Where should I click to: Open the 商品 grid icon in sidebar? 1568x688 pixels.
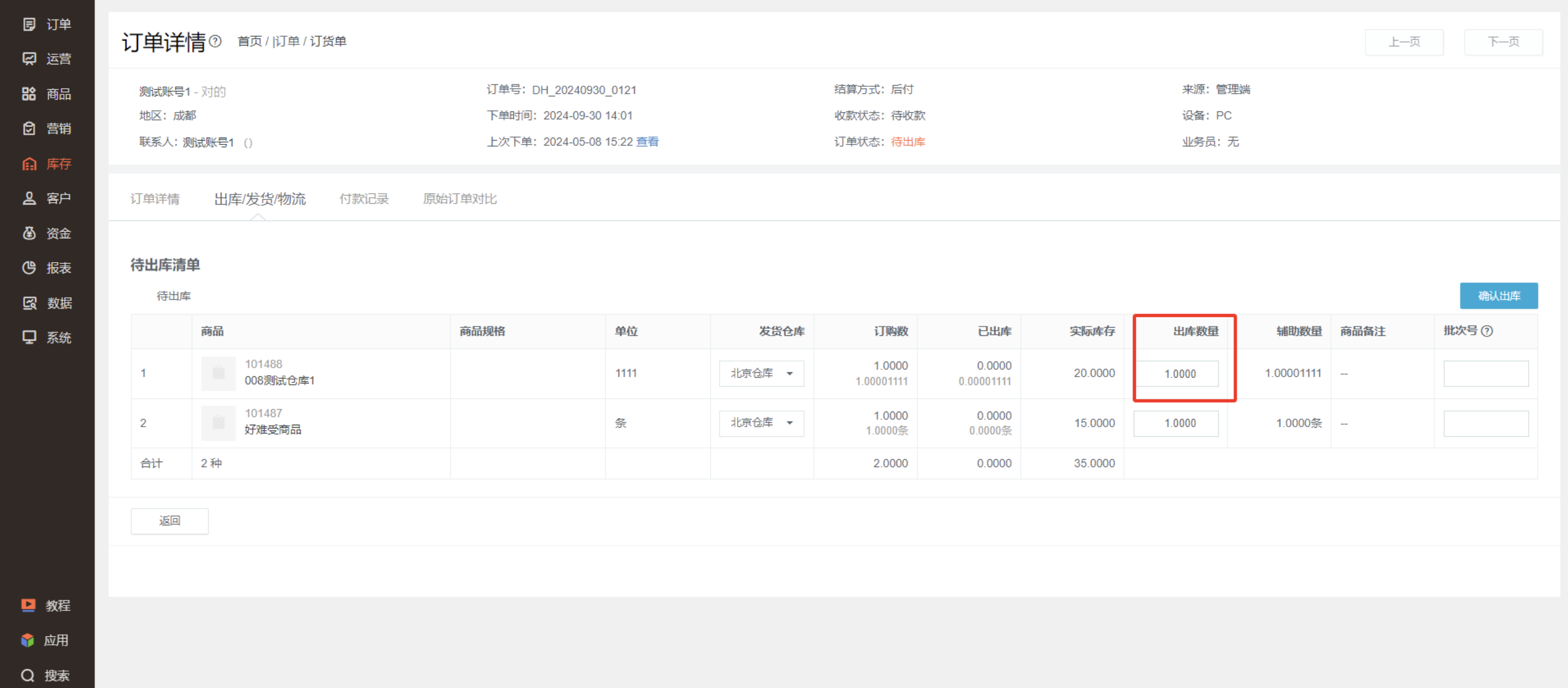point(29,94)
